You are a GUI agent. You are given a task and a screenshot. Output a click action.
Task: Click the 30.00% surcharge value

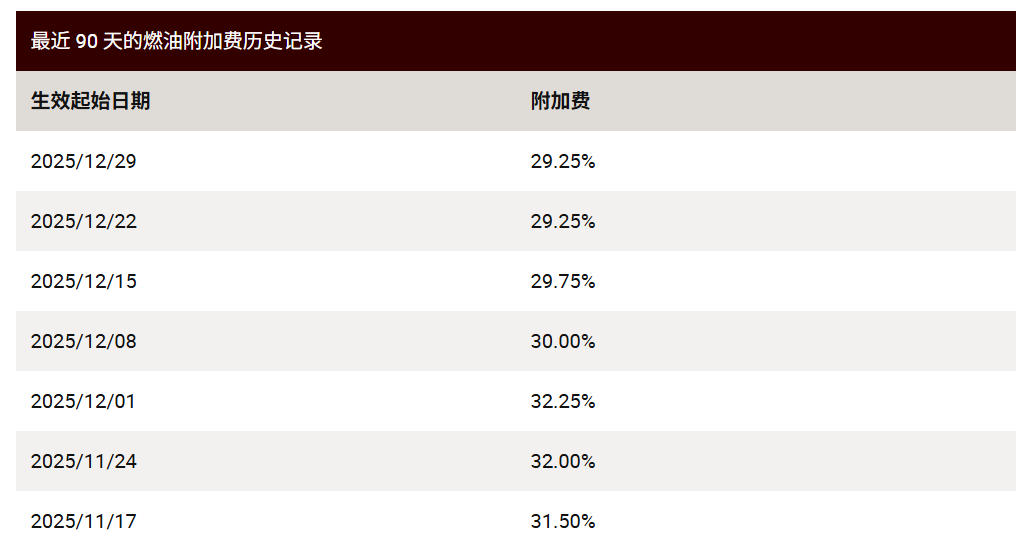click(x=563, y=341)
